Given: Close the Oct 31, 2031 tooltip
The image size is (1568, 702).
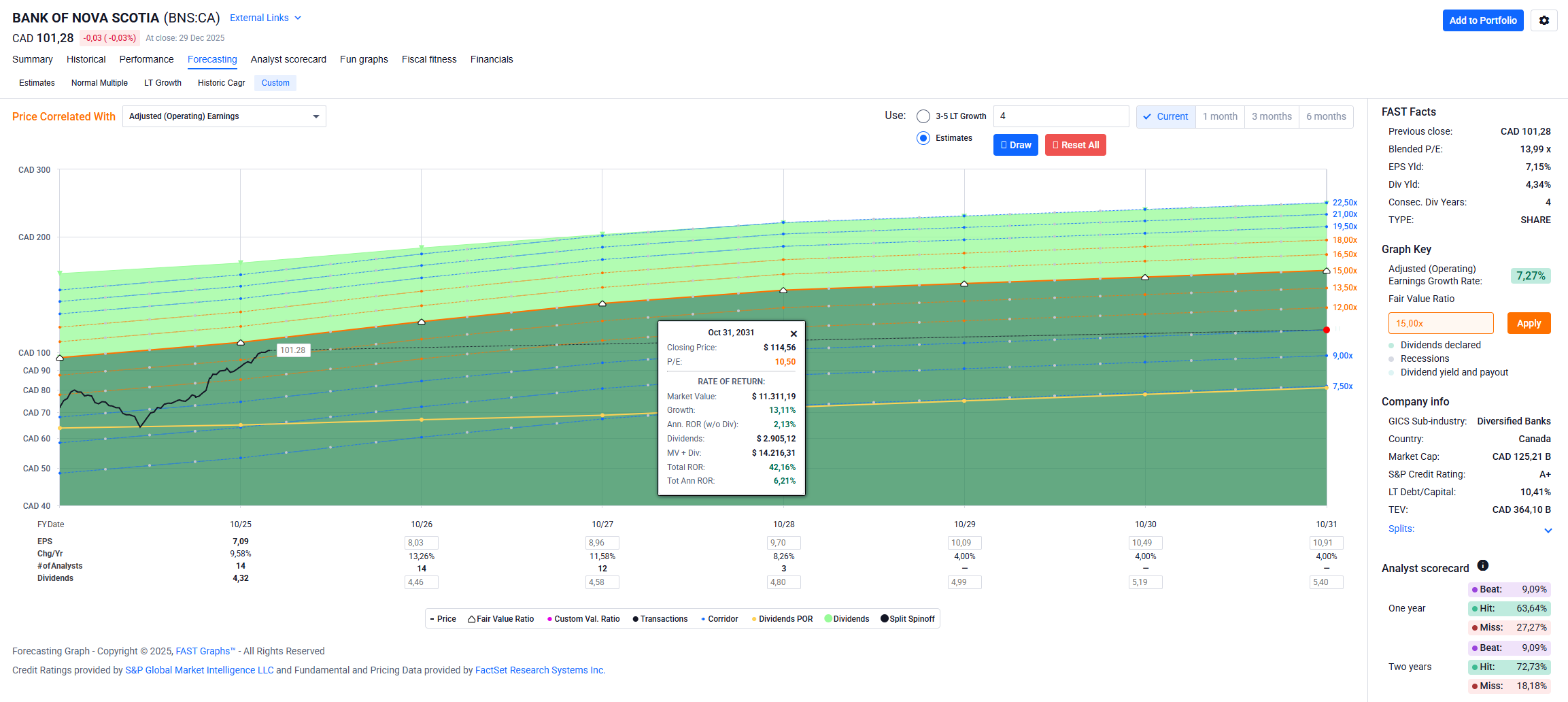Looking at the screenshot, I should (794, 334).
